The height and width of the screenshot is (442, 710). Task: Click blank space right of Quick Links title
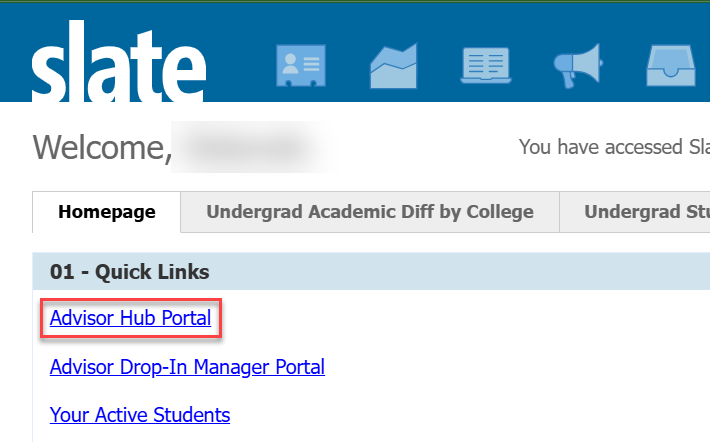[450, 272]
